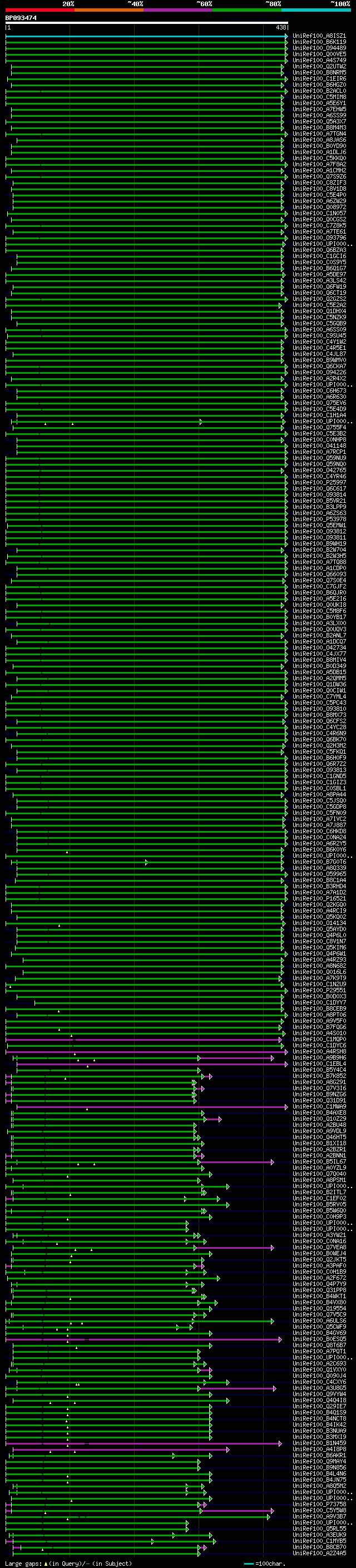
Task: Open hit UniRef100_A8ISZ1
Action: pyautogui.click(x=319, y=36)
